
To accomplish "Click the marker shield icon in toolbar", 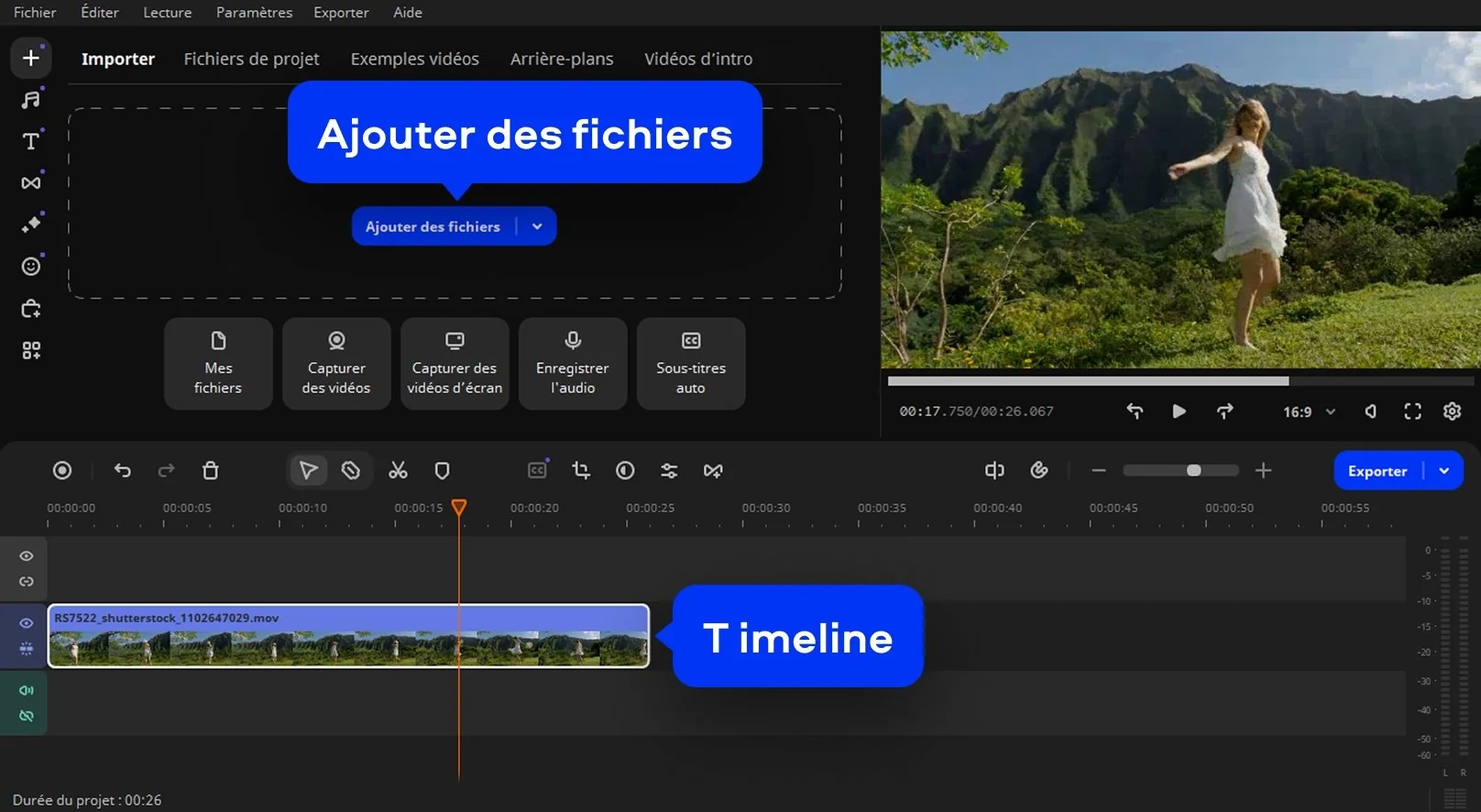I will (442, 470).
